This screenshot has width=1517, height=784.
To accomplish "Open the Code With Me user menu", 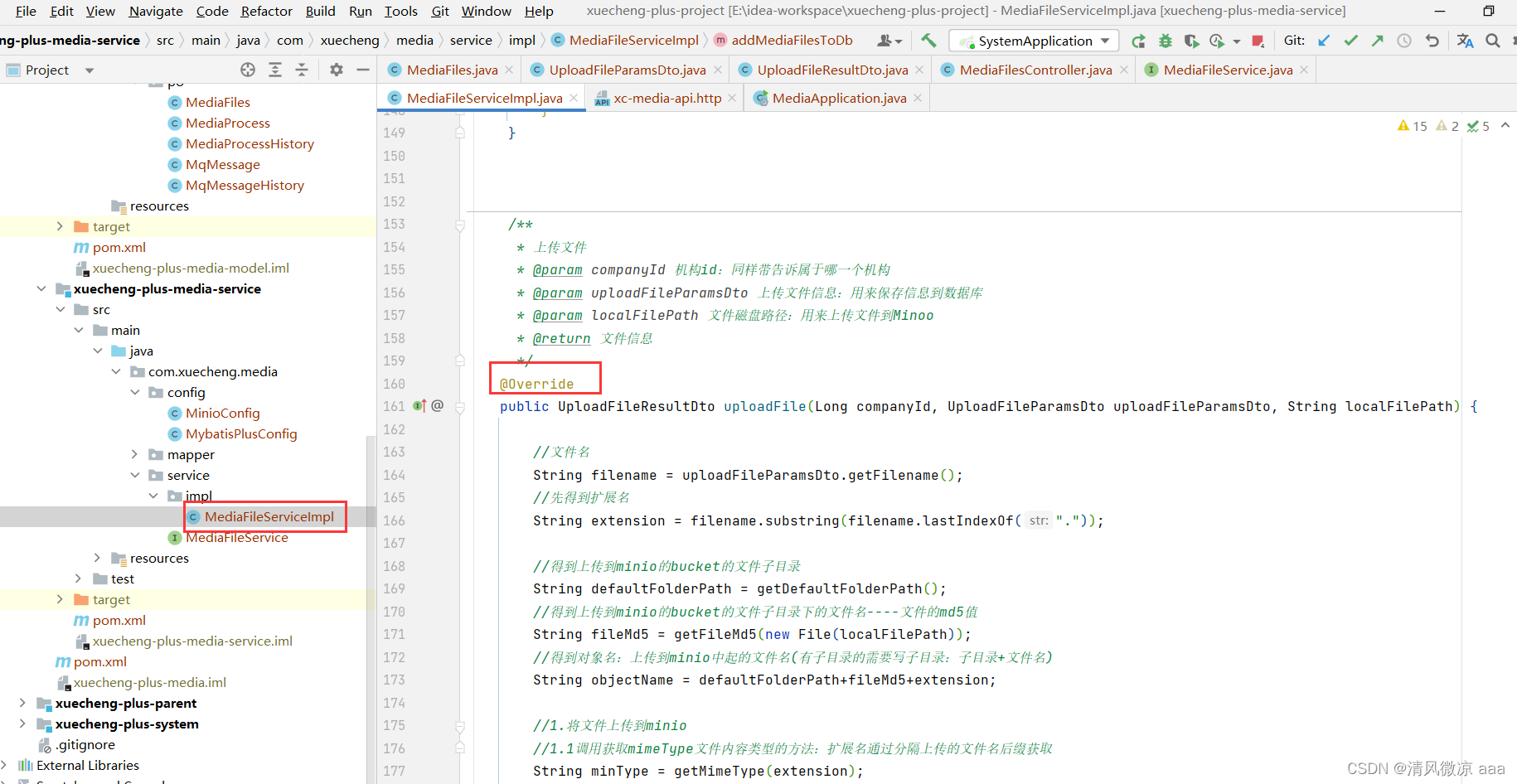I will tap(889, 41).
